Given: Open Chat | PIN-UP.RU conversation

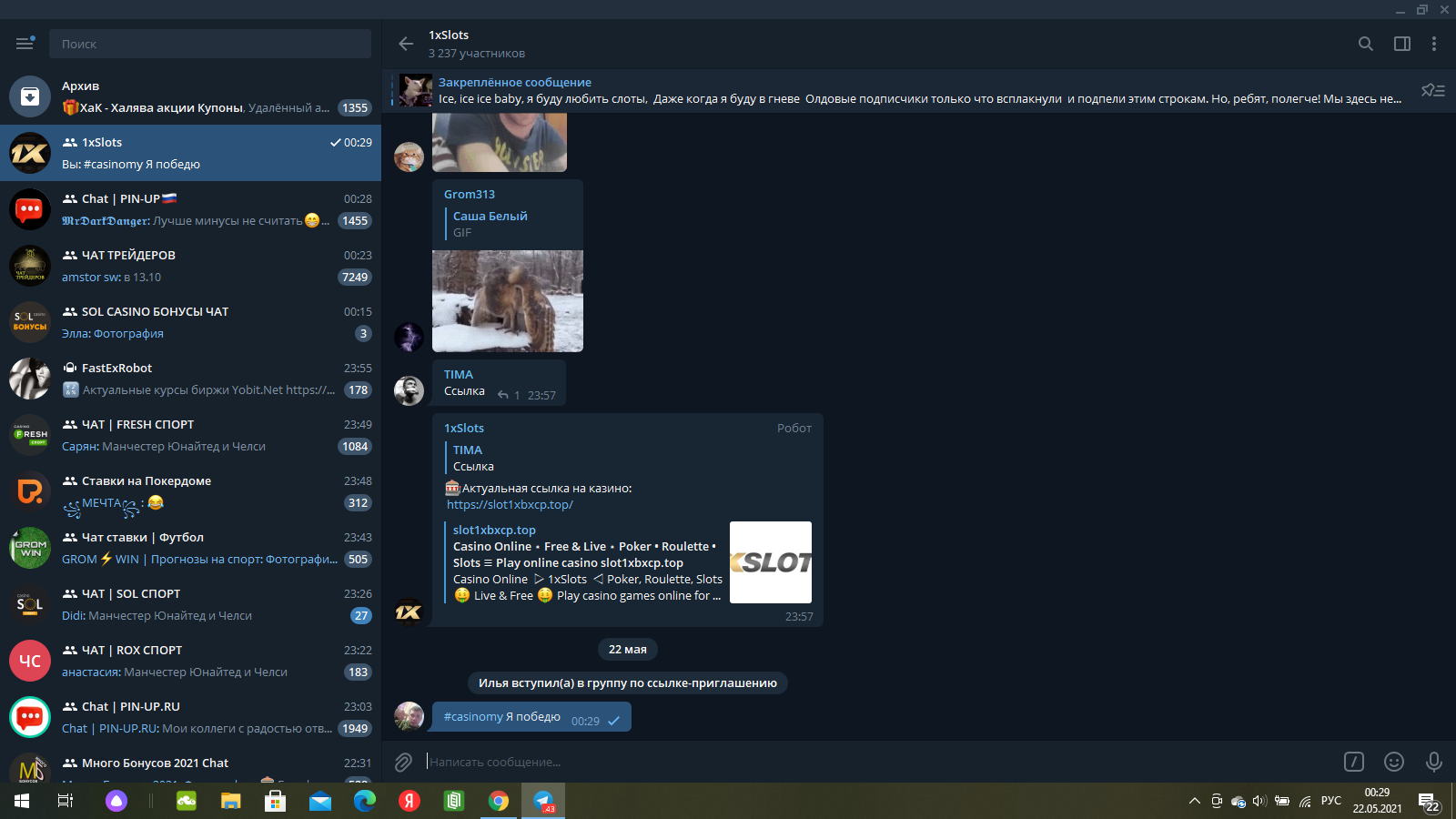Looking at the screenshot, I should coord(191,717).
